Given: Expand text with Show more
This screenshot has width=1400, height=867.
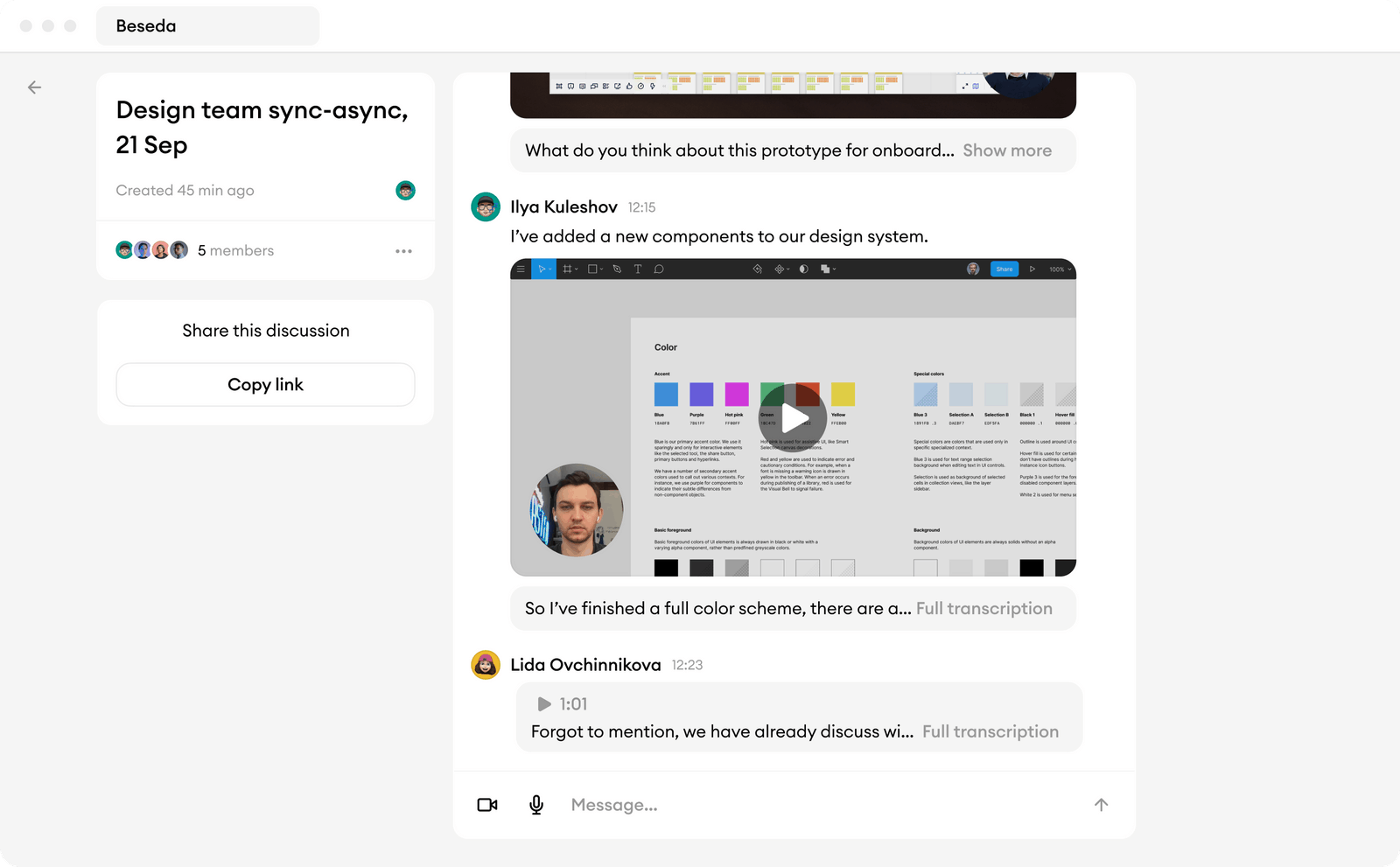Looking at the screenshot, I should click(1007, 150).
